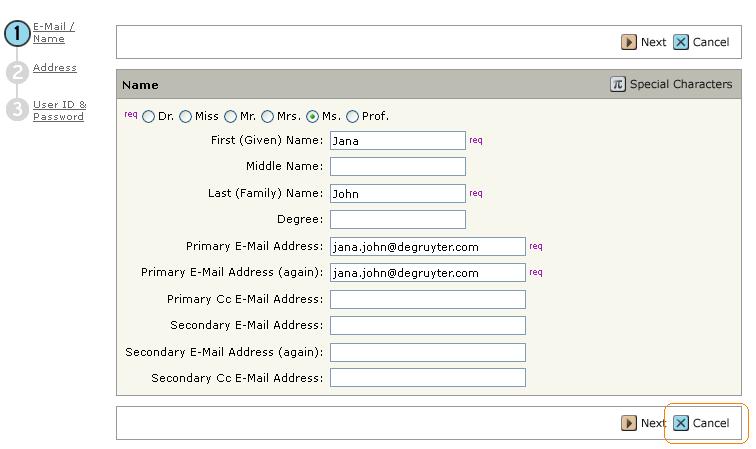Go to the Address step link

tap(54, 68)
